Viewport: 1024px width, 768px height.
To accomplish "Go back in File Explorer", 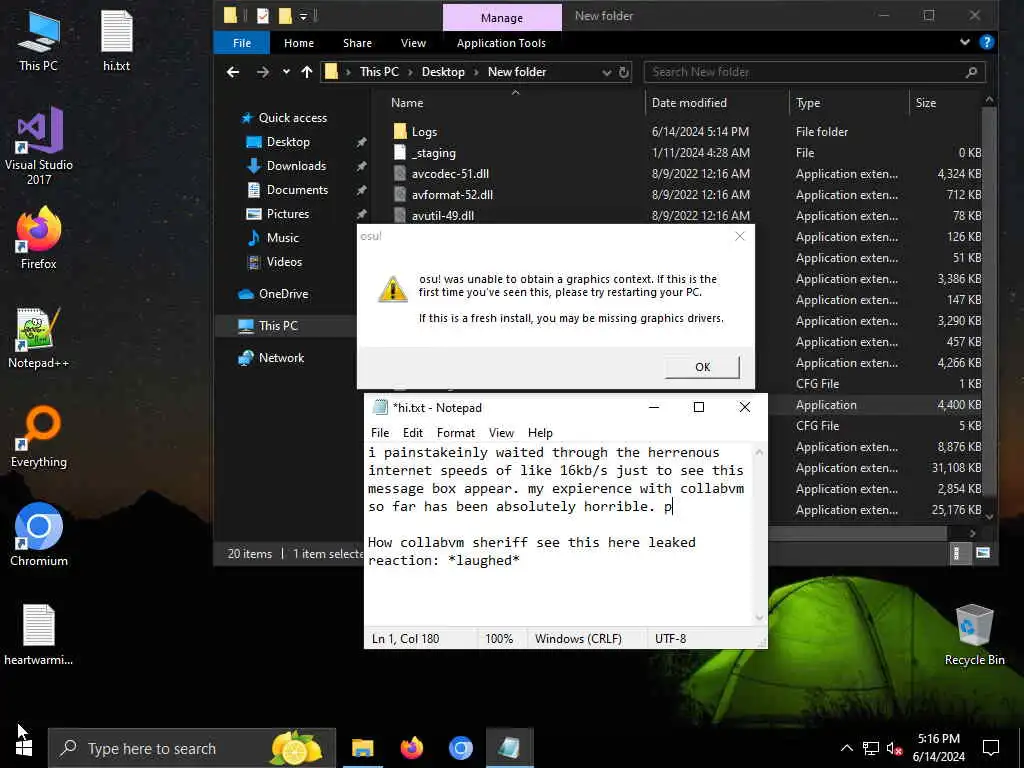I will (x=232, y=72).
